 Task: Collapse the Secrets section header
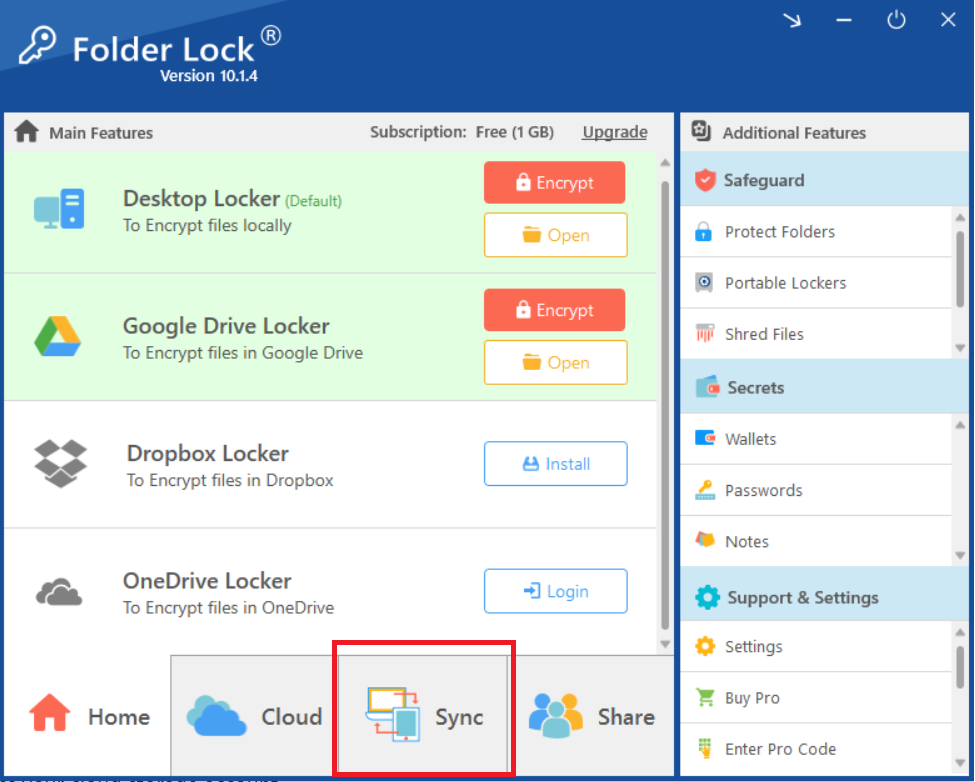pyautogui.click(x=825, y=387)
